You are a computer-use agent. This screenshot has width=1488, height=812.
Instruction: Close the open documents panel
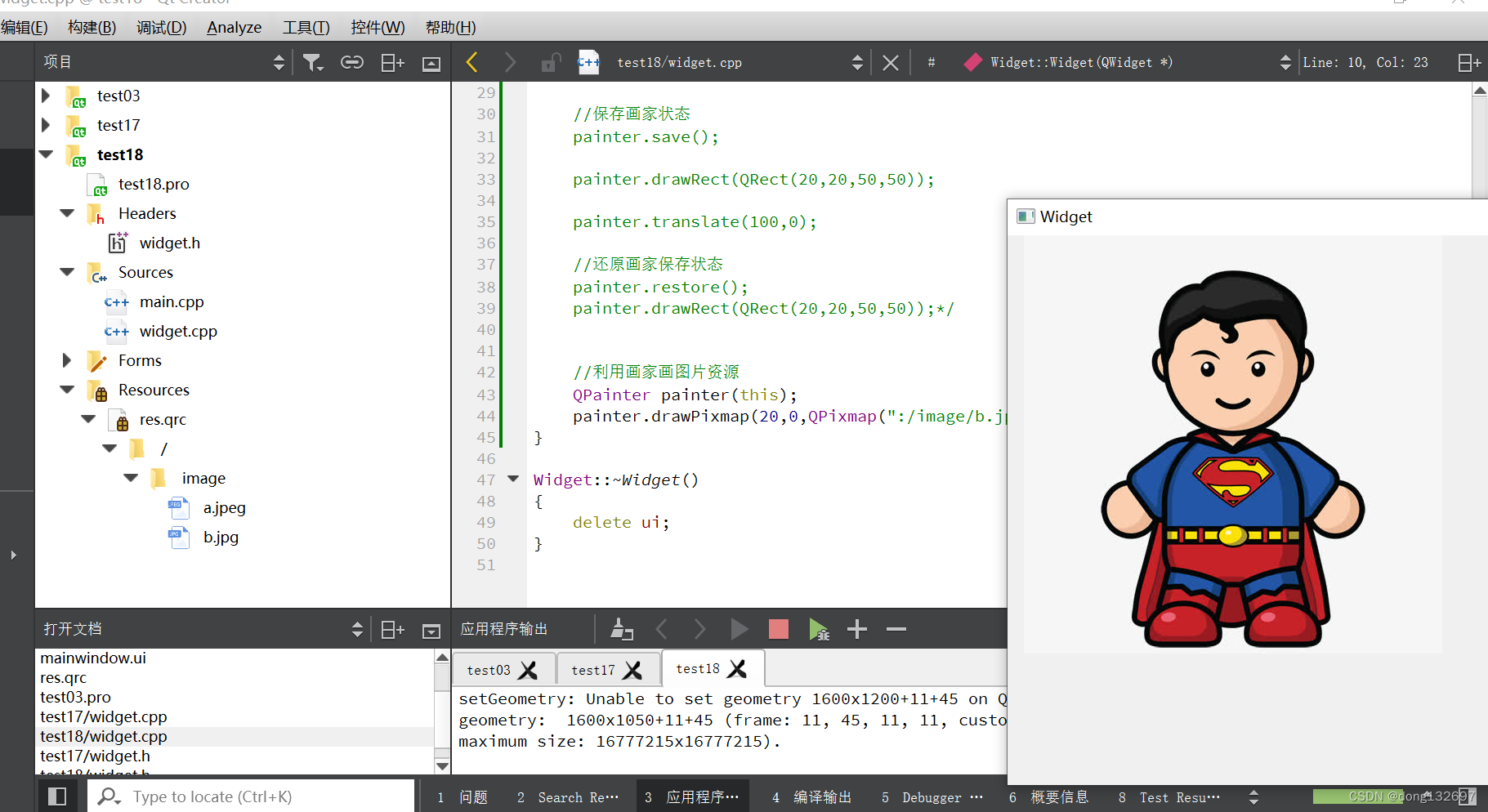point(431,631)
